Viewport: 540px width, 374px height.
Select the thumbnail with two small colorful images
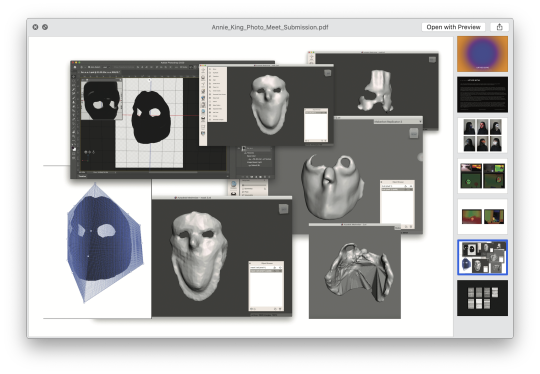482,217
